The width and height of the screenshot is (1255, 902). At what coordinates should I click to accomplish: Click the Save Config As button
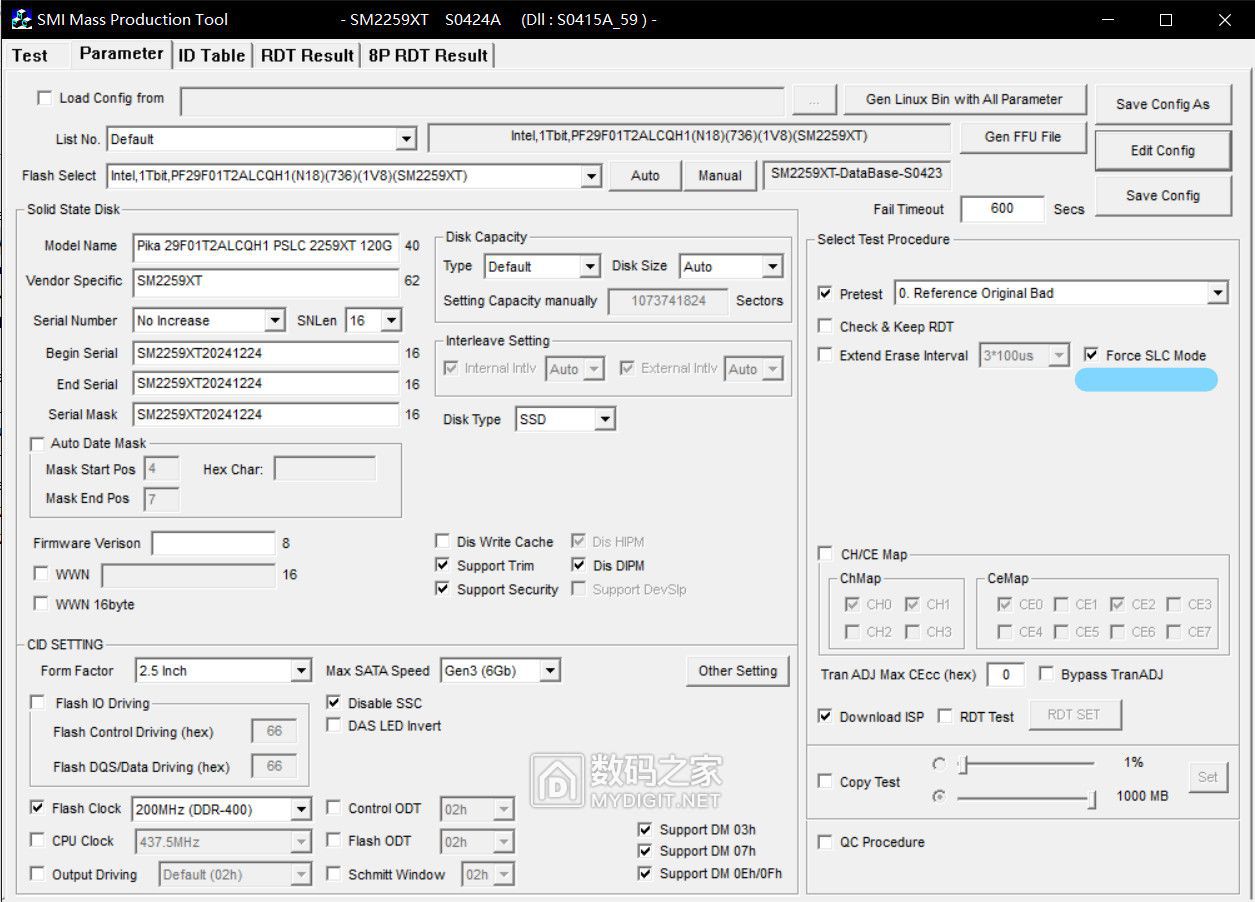pyautogui.click(x=1162, y=104)
